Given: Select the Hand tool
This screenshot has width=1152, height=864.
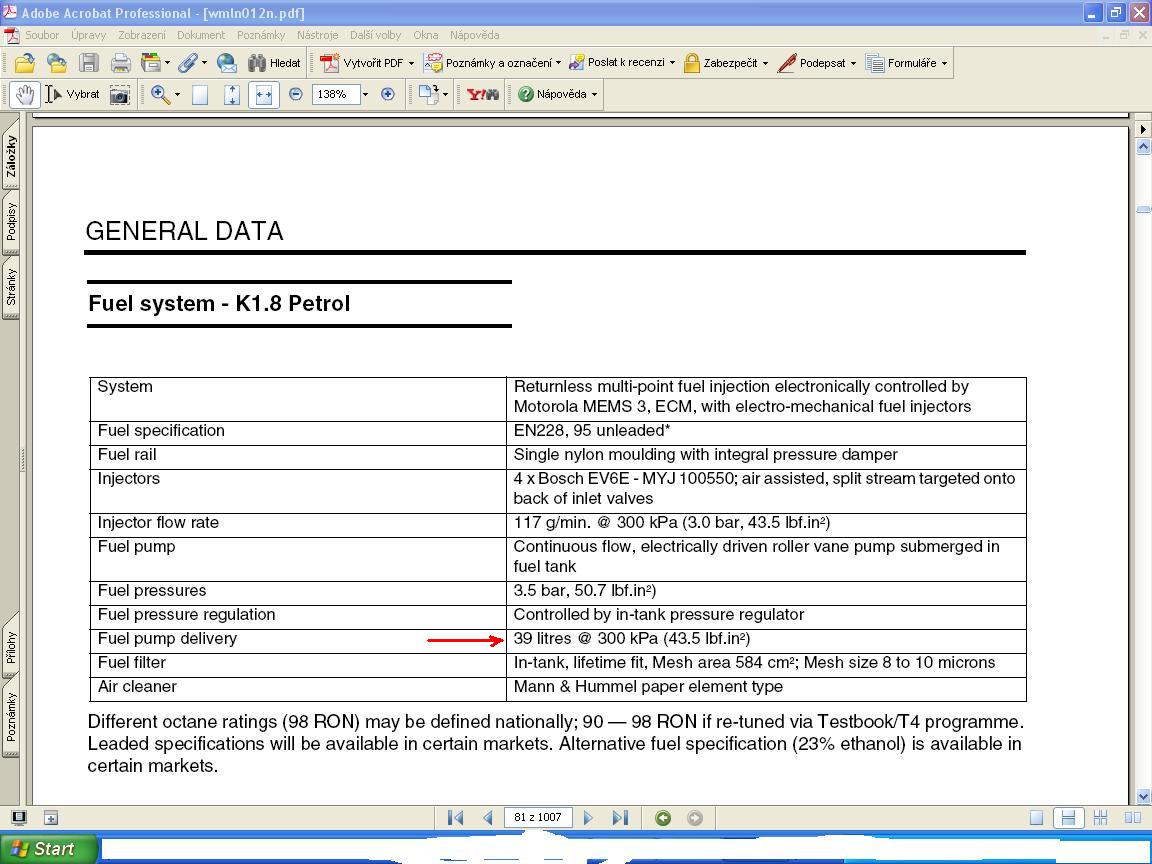Looking at the screenshot, I should click(25, 94).
